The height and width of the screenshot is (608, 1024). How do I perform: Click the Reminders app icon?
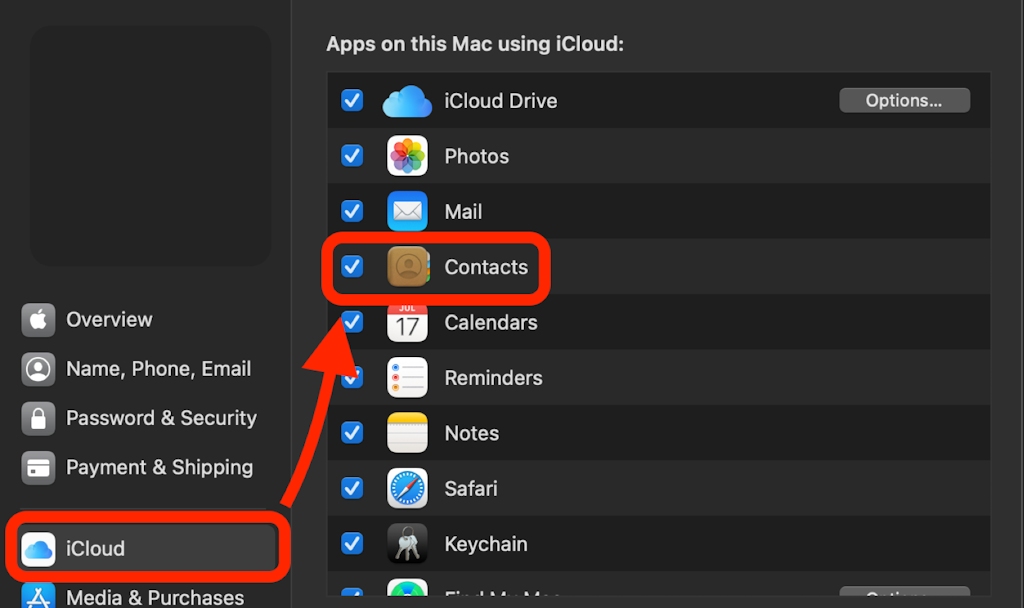pos(407,378)
